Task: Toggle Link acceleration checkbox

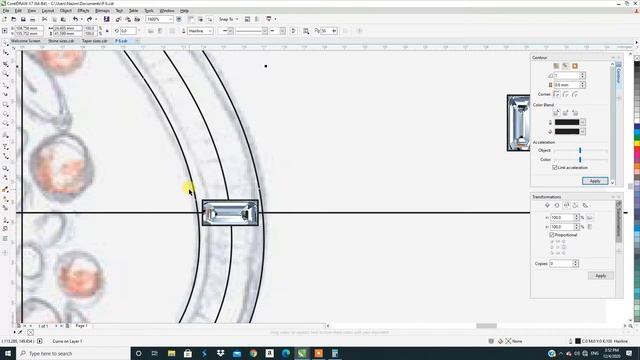Action: click(x=555, y=167)
